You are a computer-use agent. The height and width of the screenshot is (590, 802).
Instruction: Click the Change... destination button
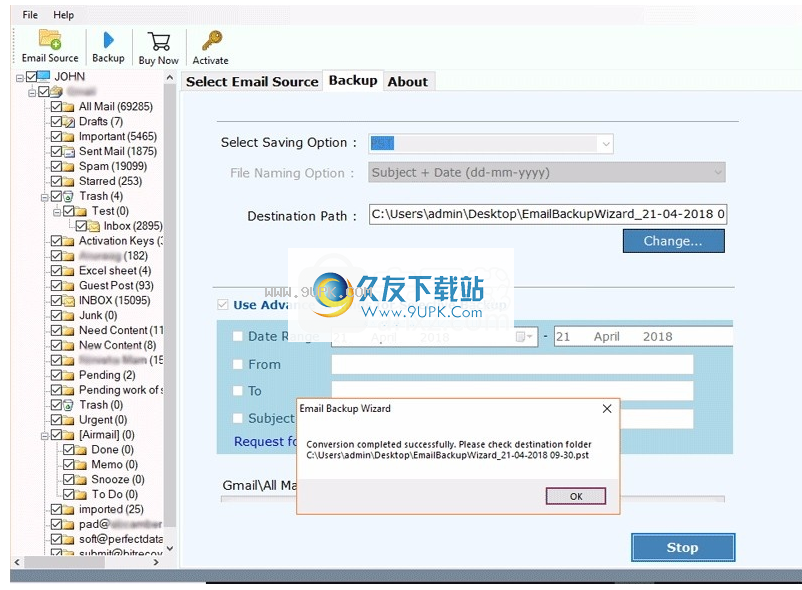[x=673, y=241]
